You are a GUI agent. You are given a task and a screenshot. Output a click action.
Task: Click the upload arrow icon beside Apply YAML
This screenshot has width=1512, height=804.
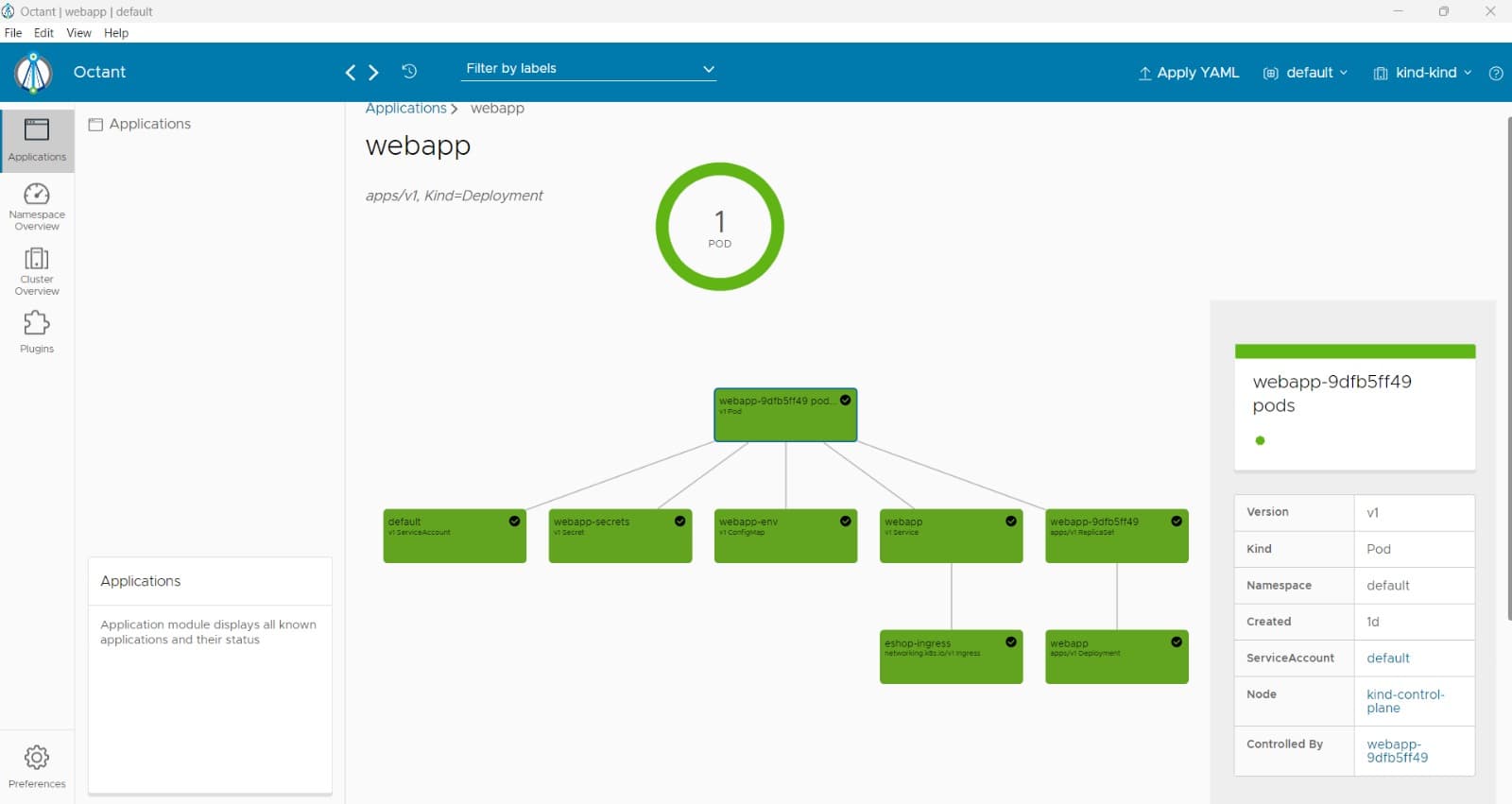point(1144,73)
